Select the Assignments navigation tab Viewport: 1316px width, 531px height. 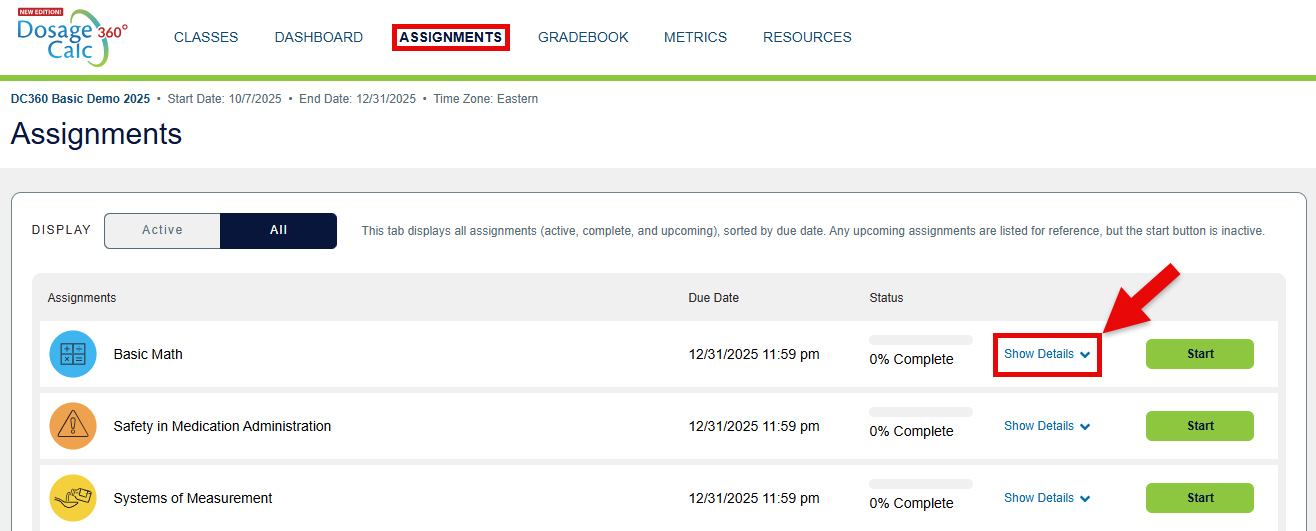tap(450, 37)
